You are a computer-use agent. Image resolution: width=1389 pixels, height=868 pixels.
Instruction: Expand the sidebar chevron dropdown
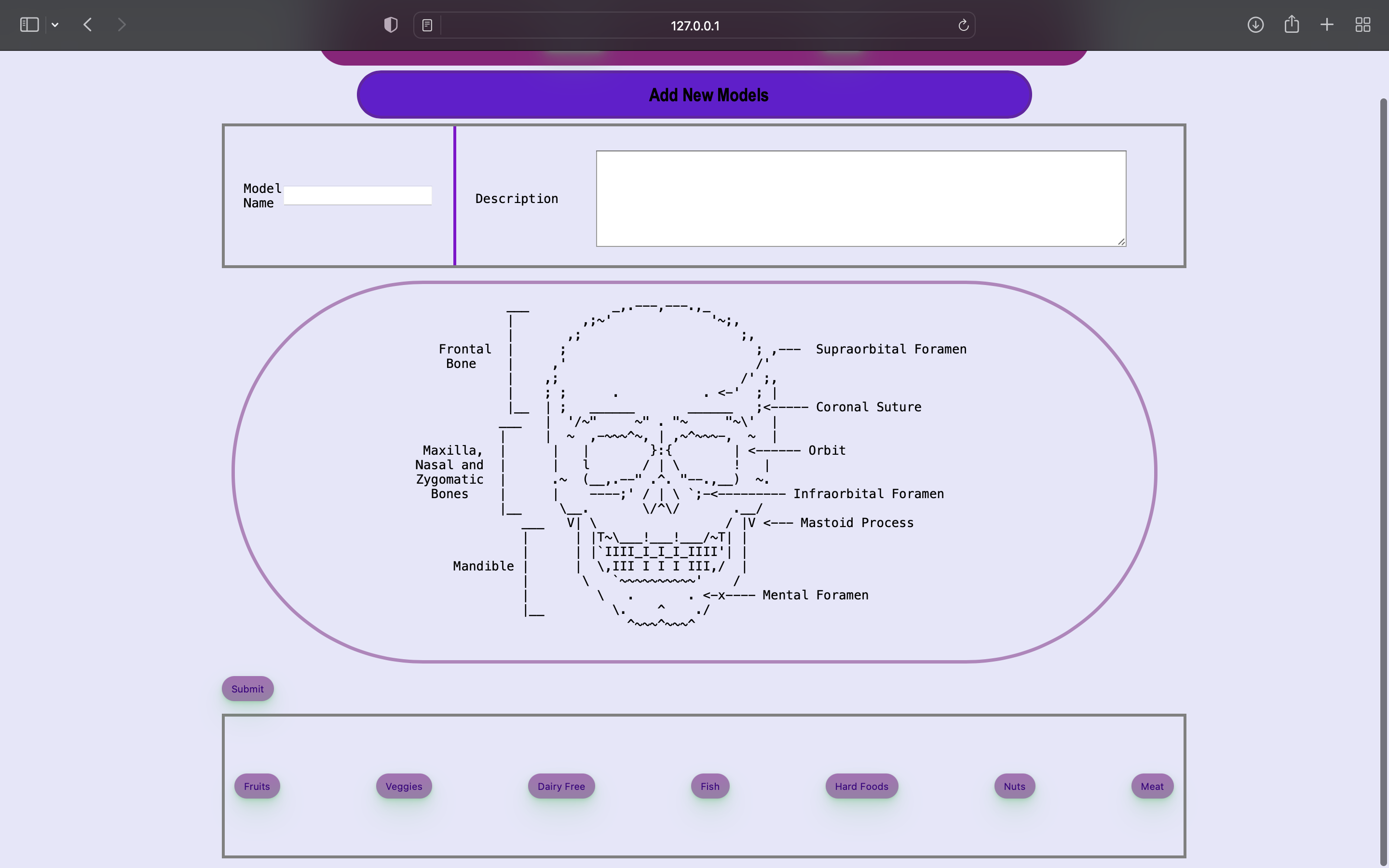(x=55, y=24)
